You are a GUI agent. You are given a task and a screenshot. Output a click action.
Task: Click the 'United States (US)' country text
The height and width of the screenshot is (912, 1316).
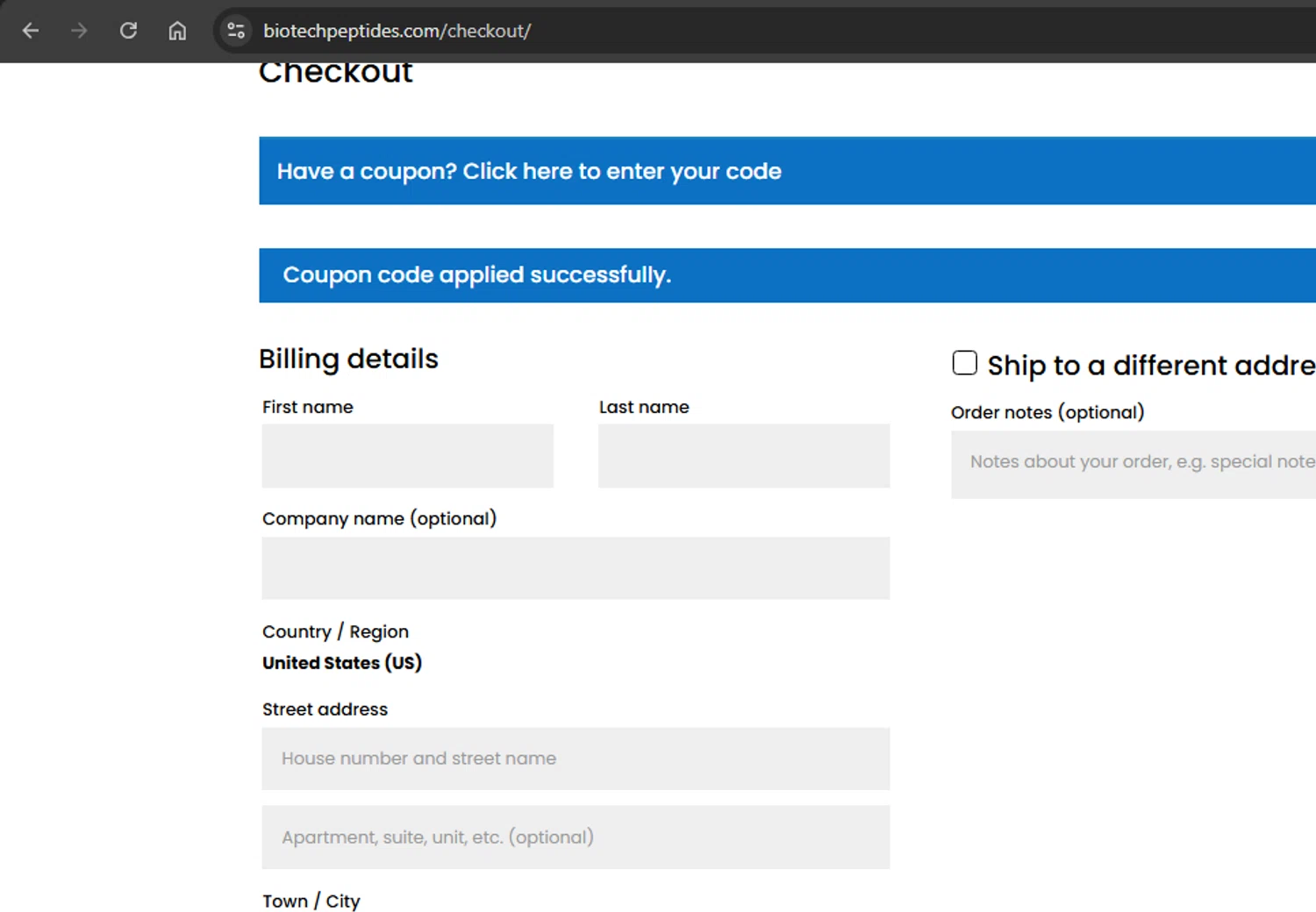point(342,663)
